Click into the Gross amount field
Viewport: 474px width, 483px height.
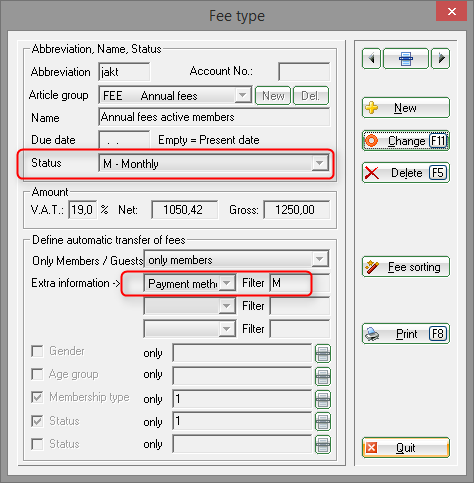tap(297, 210)
